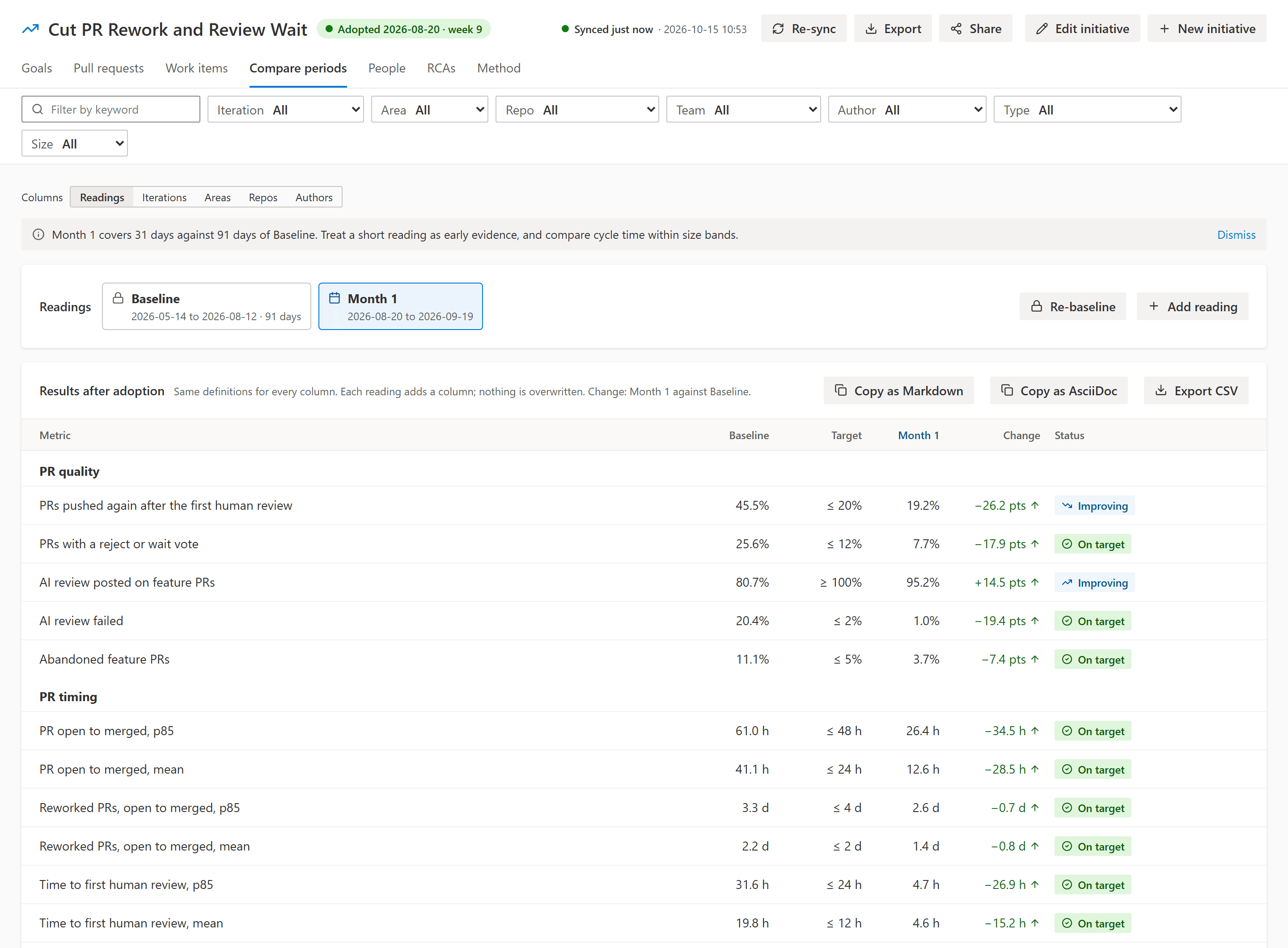The image size is (1288, 948).
Task: Set Columns toggle to Iterations
Action: point(164,197)
